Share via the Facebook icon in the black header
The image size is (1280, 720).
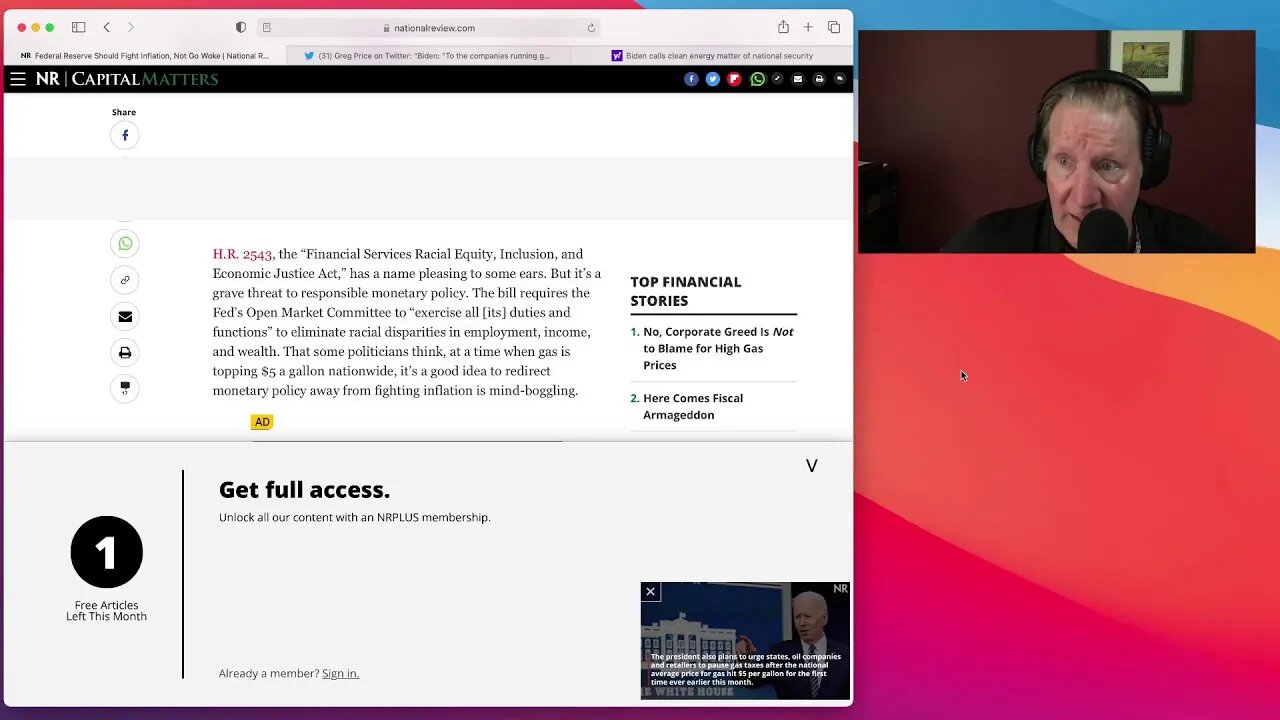coord(691,79)
